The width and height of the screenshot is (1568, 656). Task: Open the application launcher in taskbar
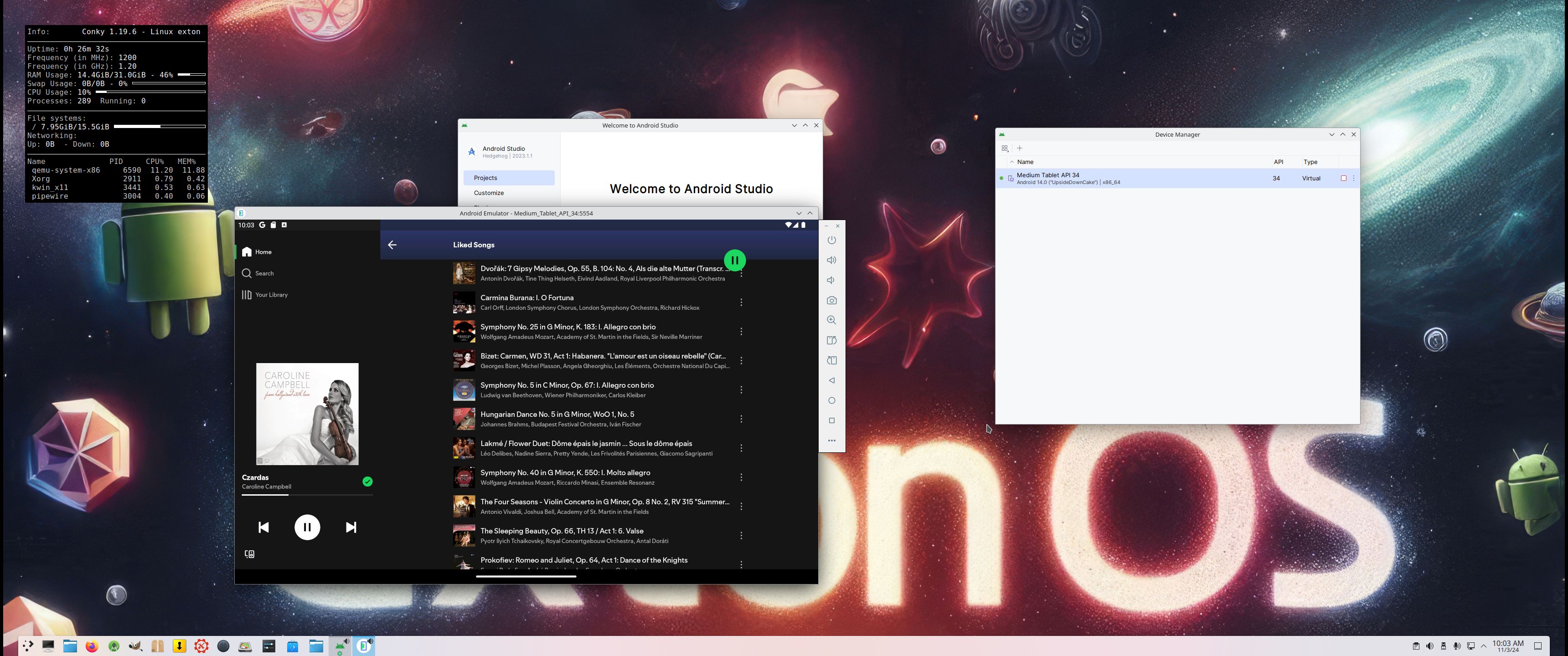[x=28, y=646]
